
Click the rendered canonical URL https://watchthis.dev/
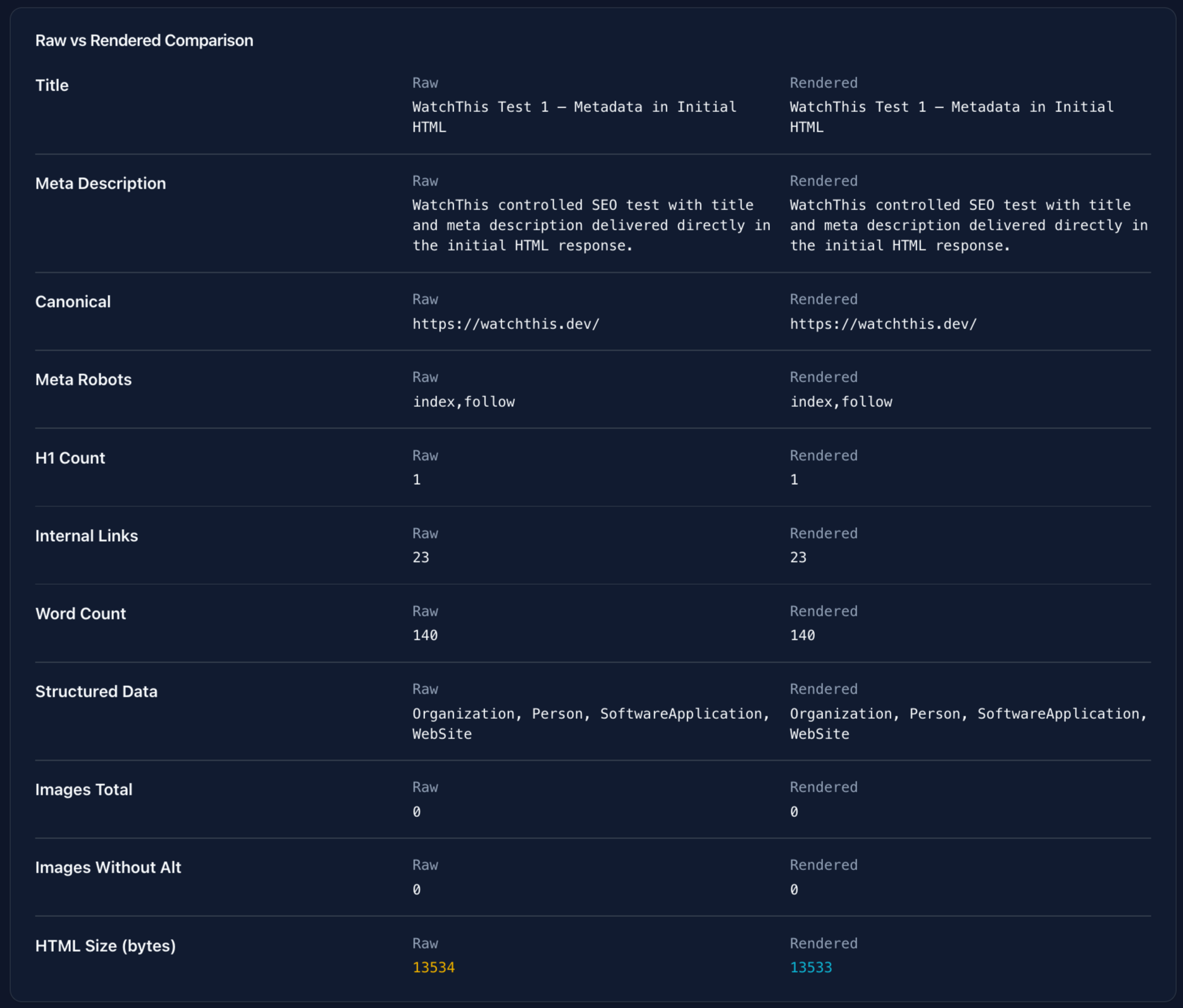[x=883, y=324]
